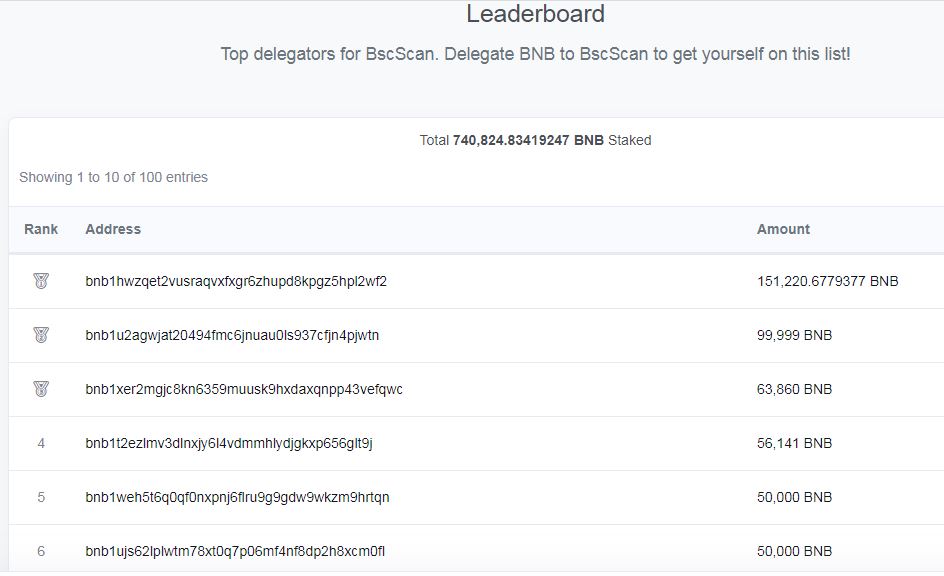Image resolution: width=944 pixels, height=576 pixels.
Task: Click the Showing 1 to 10 entries text
Action: point(113,178)
